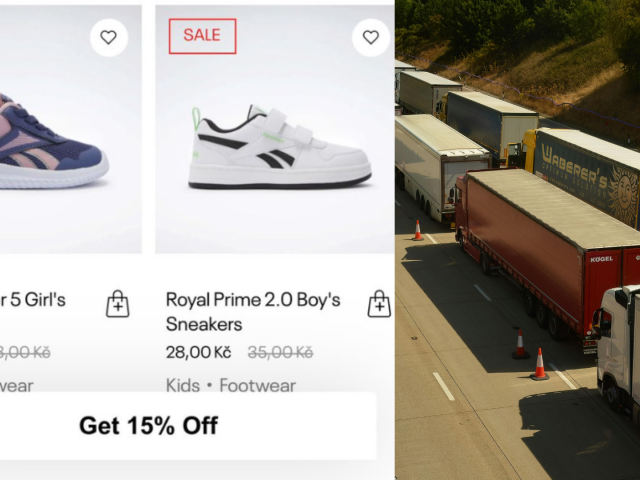Screen dimensions: 640x480
Task: Click the orange traffic cone nearest the white truck
Action: (540, 364)
